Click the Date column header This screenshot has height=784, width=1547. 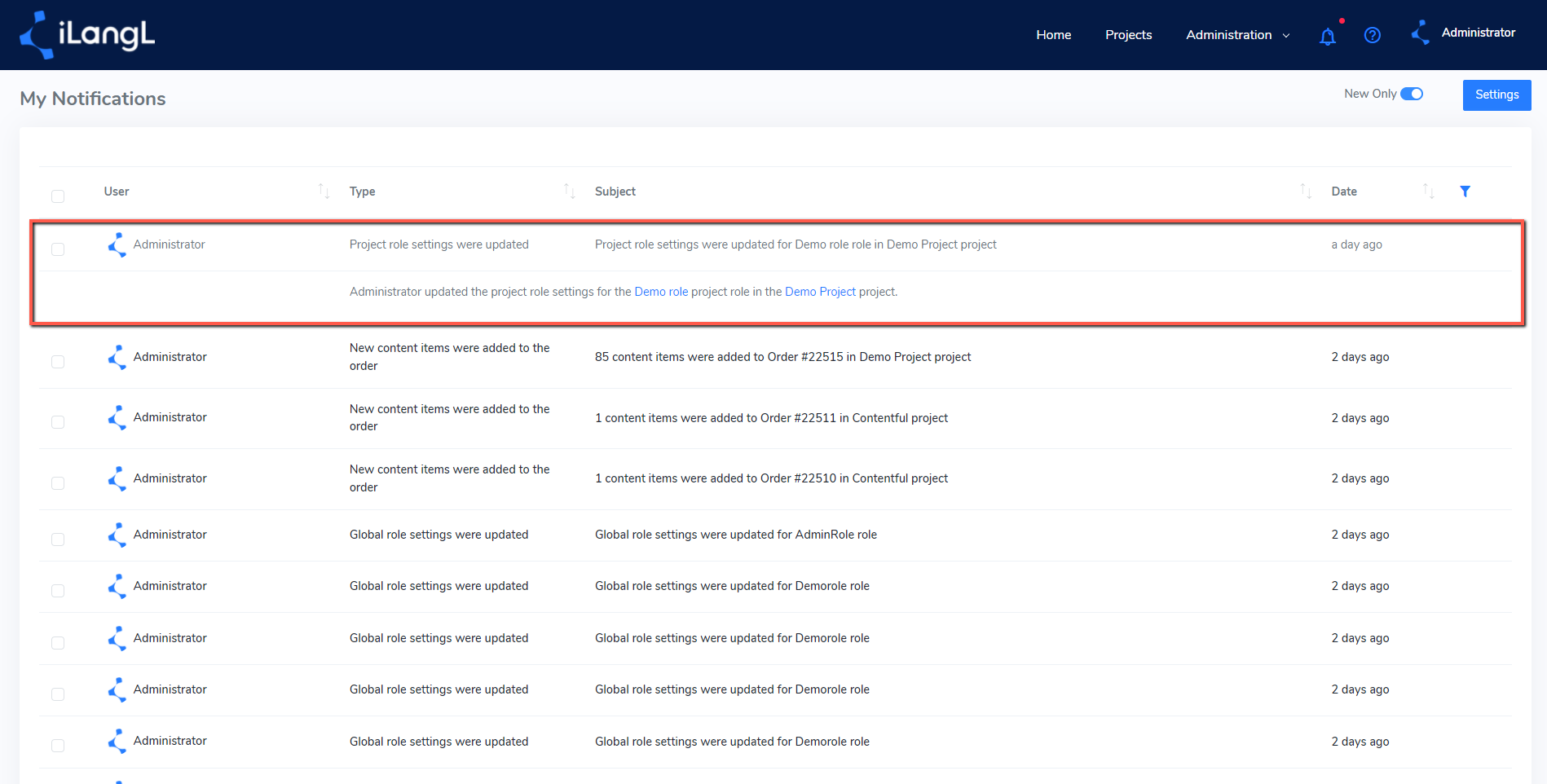(1344, 192)
